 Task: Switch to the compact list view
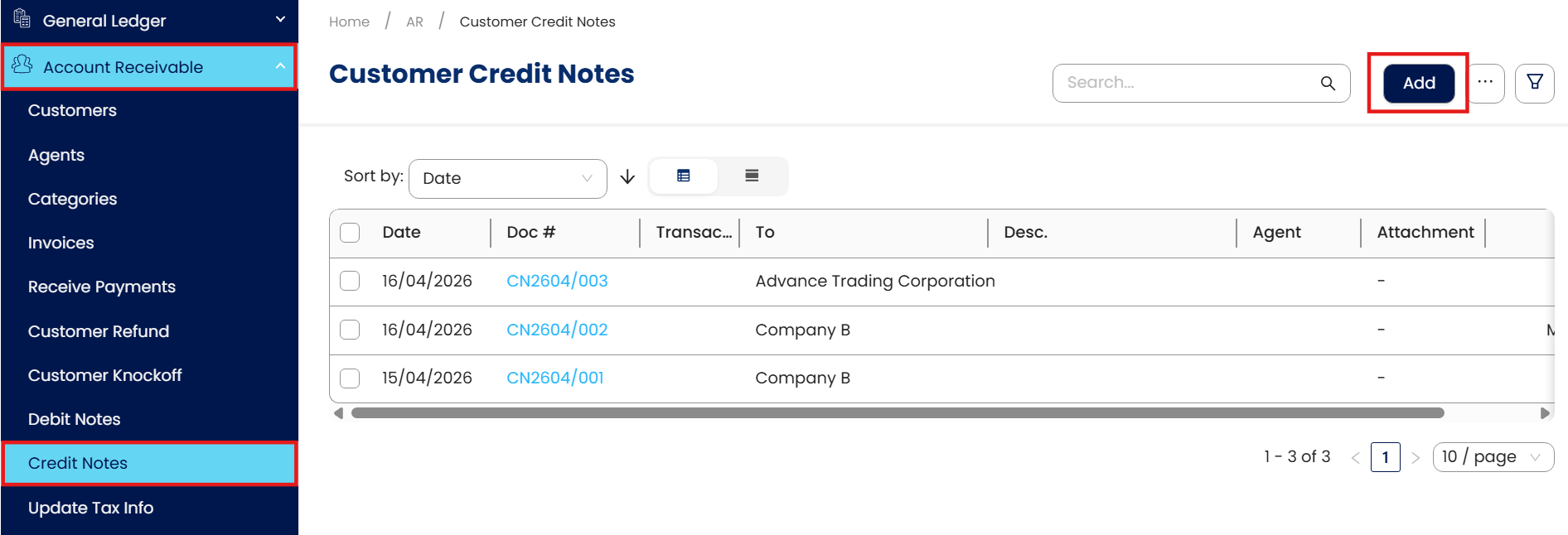752,176
